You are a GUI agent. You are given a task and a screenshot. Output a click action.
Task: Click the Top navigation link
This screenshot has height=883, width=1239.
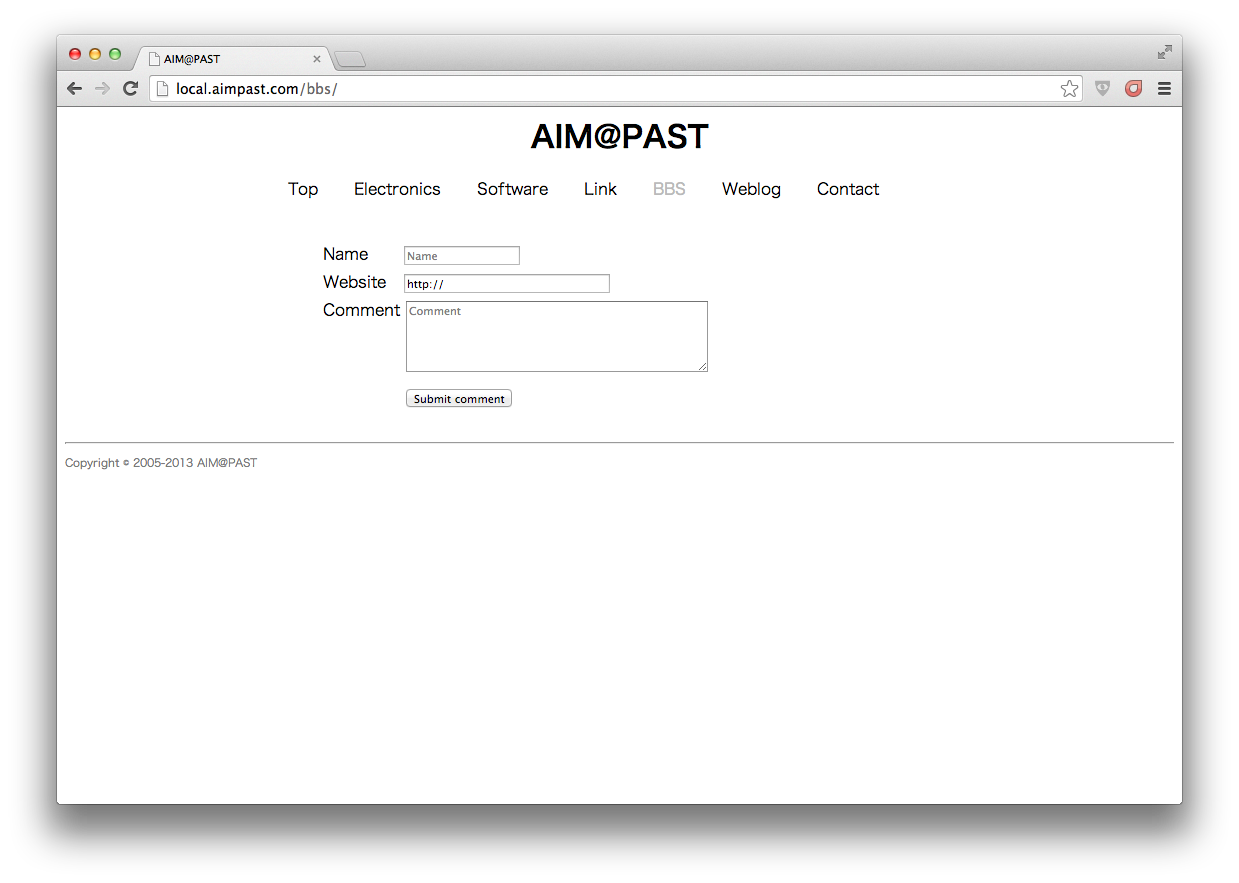[303, 189]
